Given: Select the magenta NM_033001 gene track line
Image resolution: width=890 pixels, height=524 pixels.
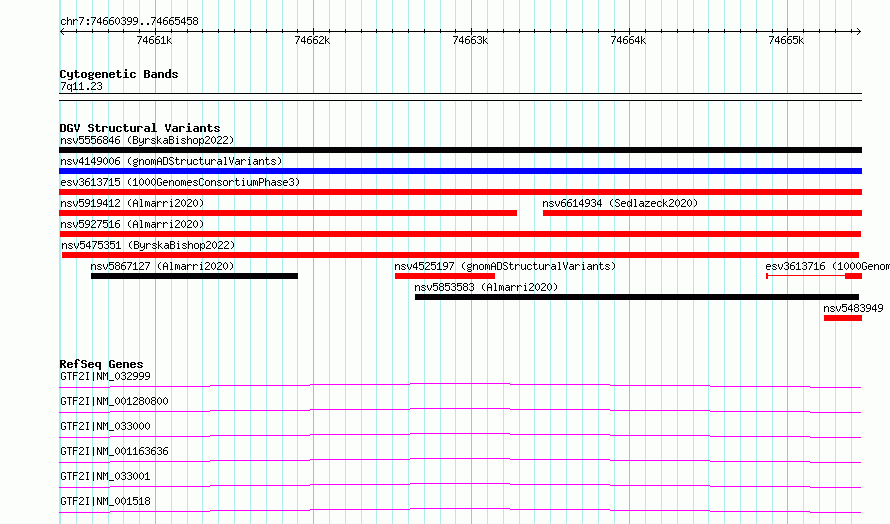Looking at the screenshot, I should 460,485.
